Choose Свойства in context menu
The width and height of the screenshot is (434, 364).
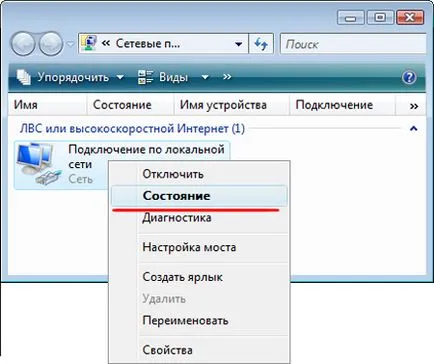pos(199,350)
